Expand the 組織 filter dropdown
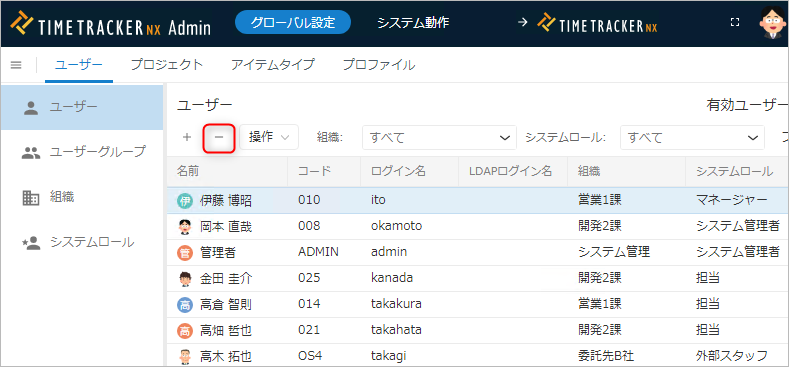Image resolution: width=789 pixels, height=367 pixels. pyautogui.click(x=439, y=137)
